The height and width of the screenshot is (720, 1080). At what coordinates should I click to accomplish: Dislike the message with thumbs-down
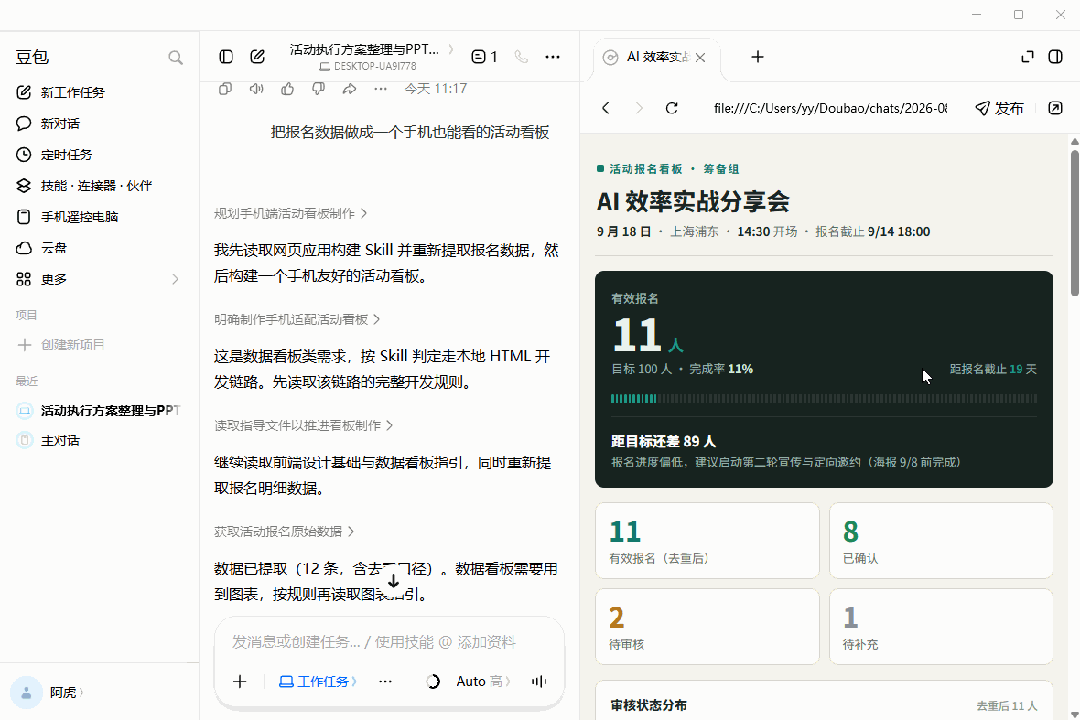pos(318,88)
